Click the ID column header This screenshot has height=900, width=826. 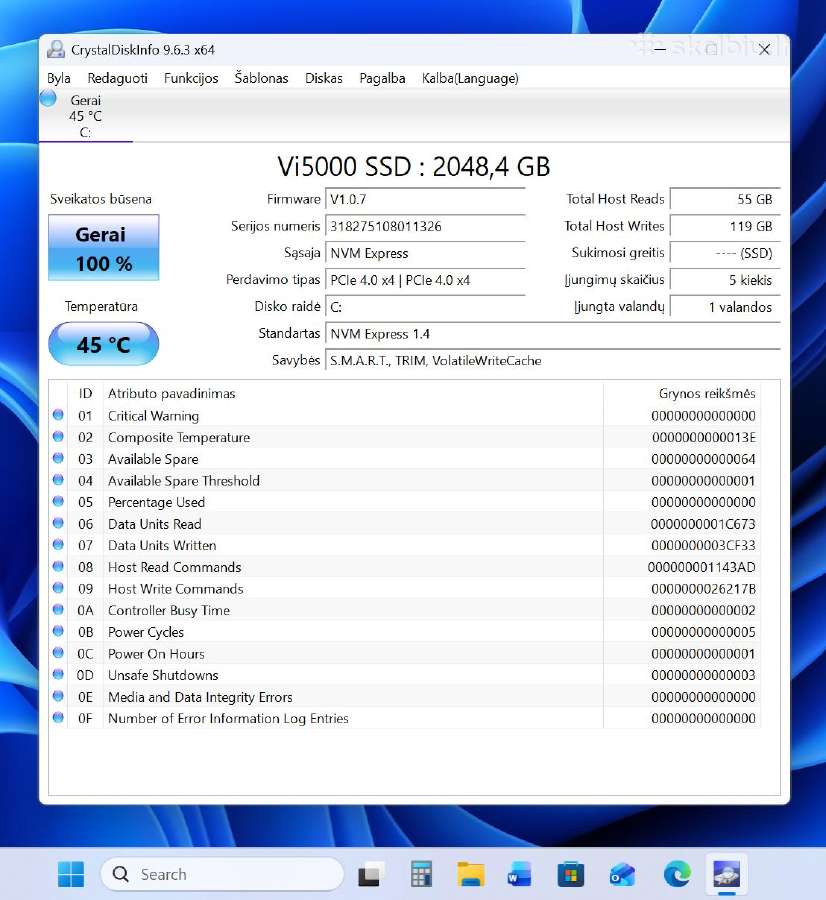point(85,393)
